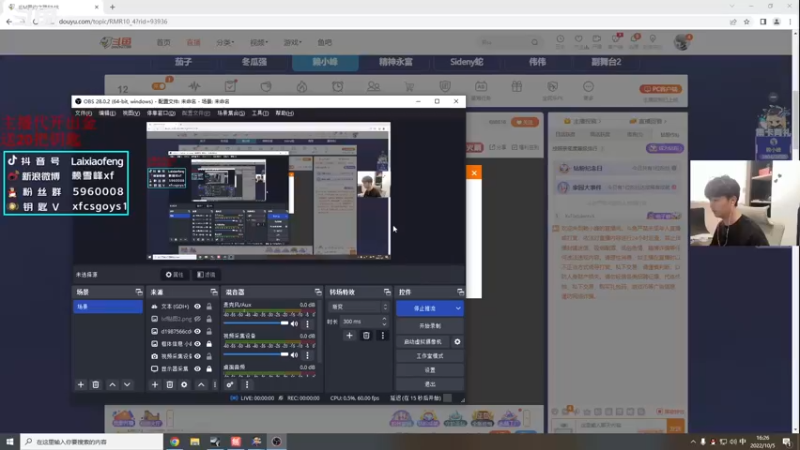Adjust the 麦克风/Aux volume slider

(x=256, y=323)
